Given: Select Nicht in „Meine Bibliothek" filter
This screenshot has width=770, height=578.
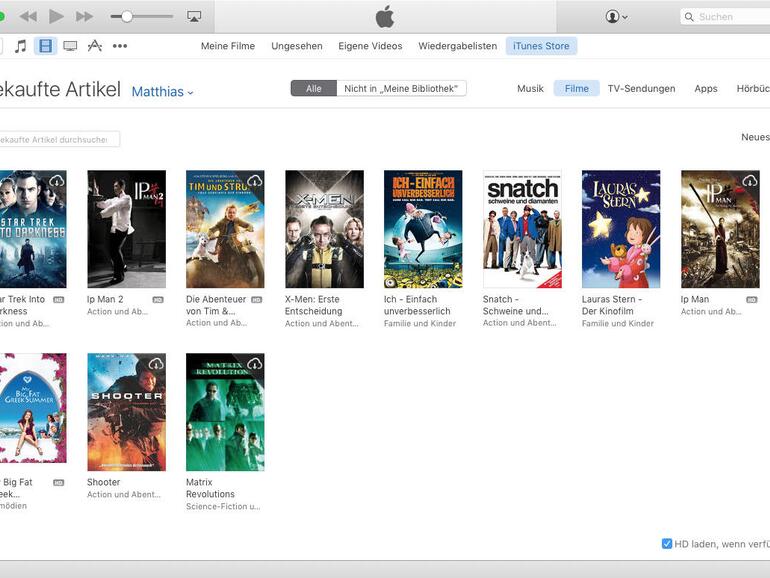Looking at the screenshot, I should [401, 88].
